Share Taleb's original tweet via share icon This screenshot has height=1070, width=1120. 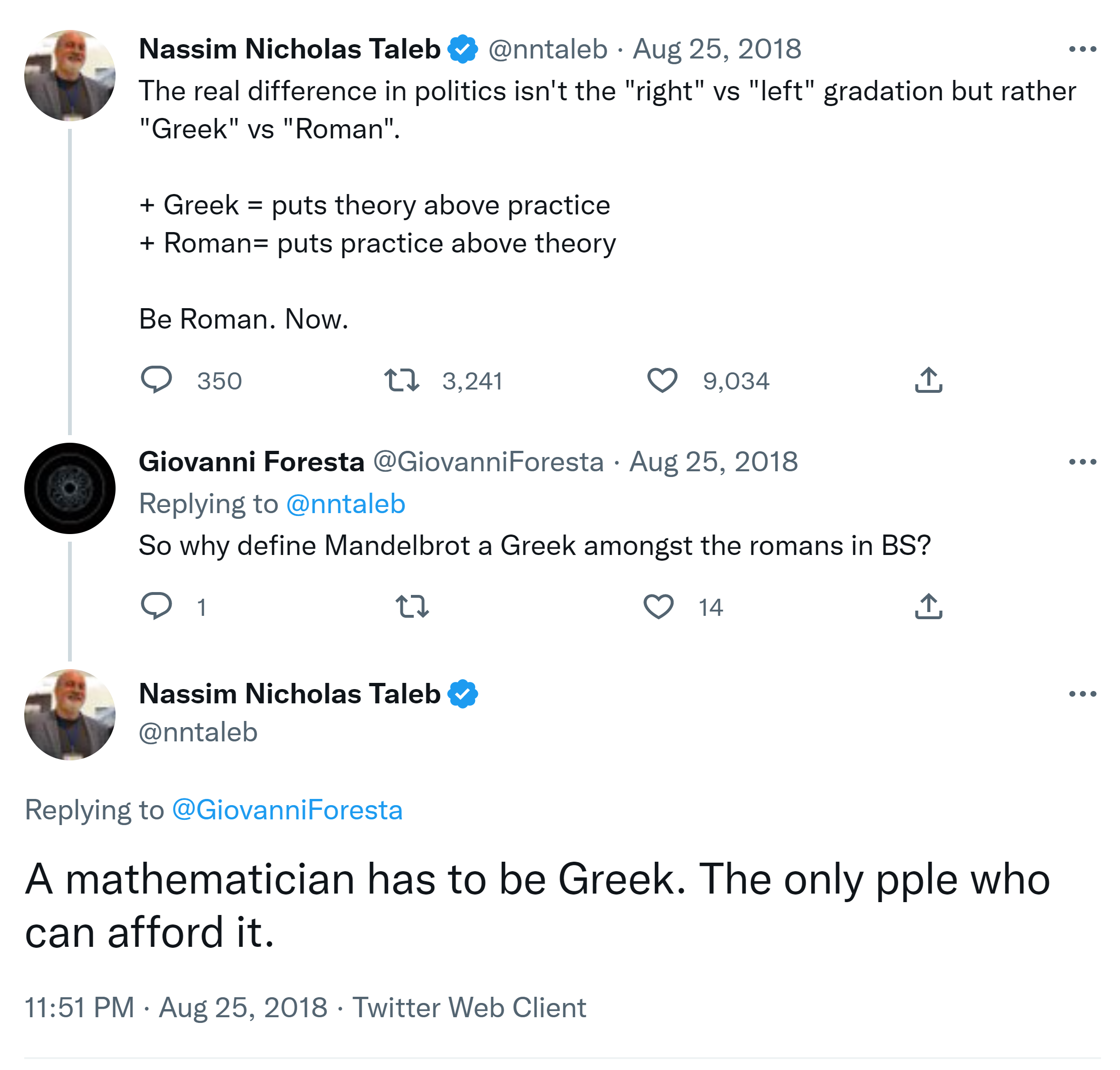(x=928, y=380)
